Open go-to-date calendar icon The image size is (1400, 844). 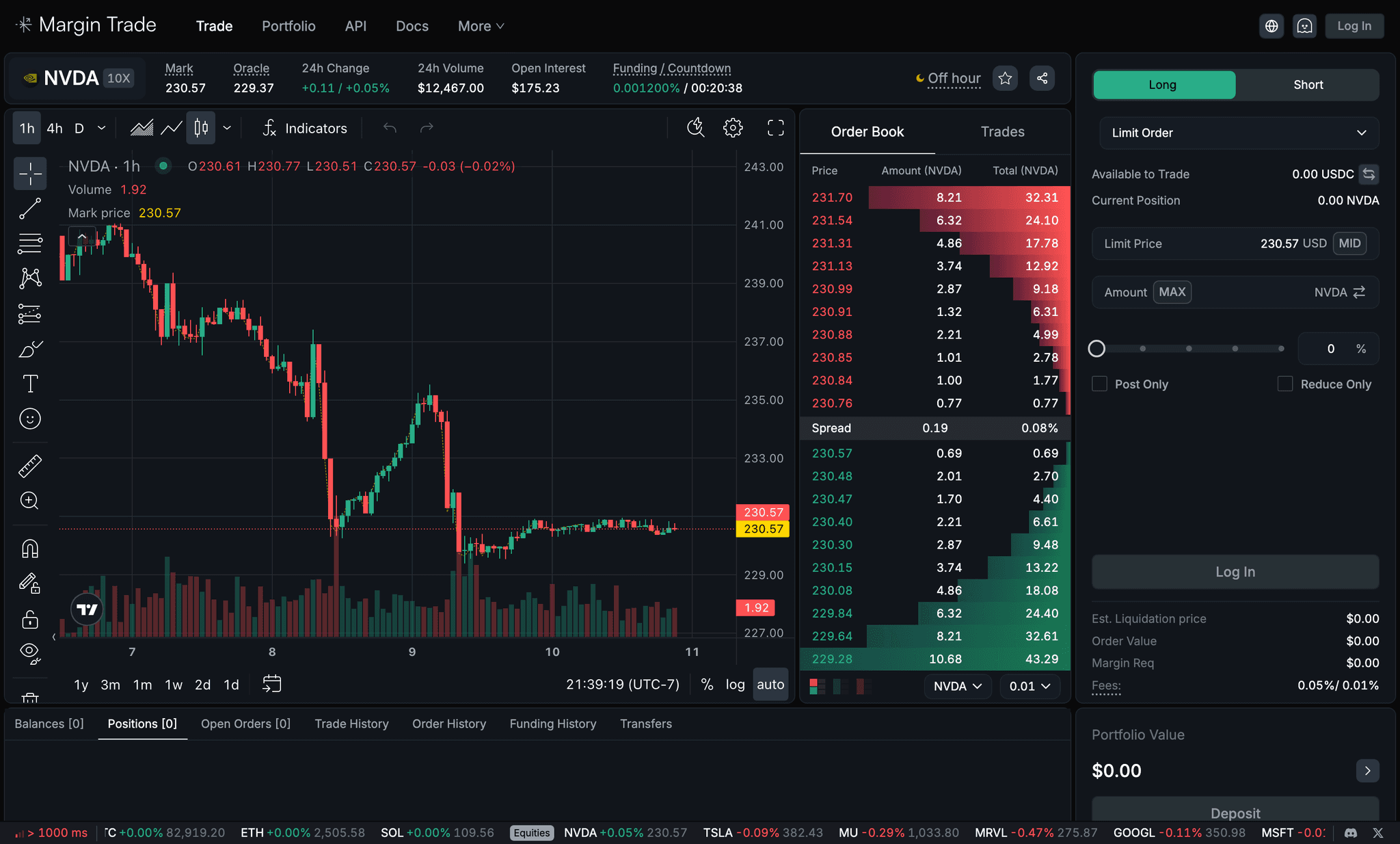coord(272,684)
